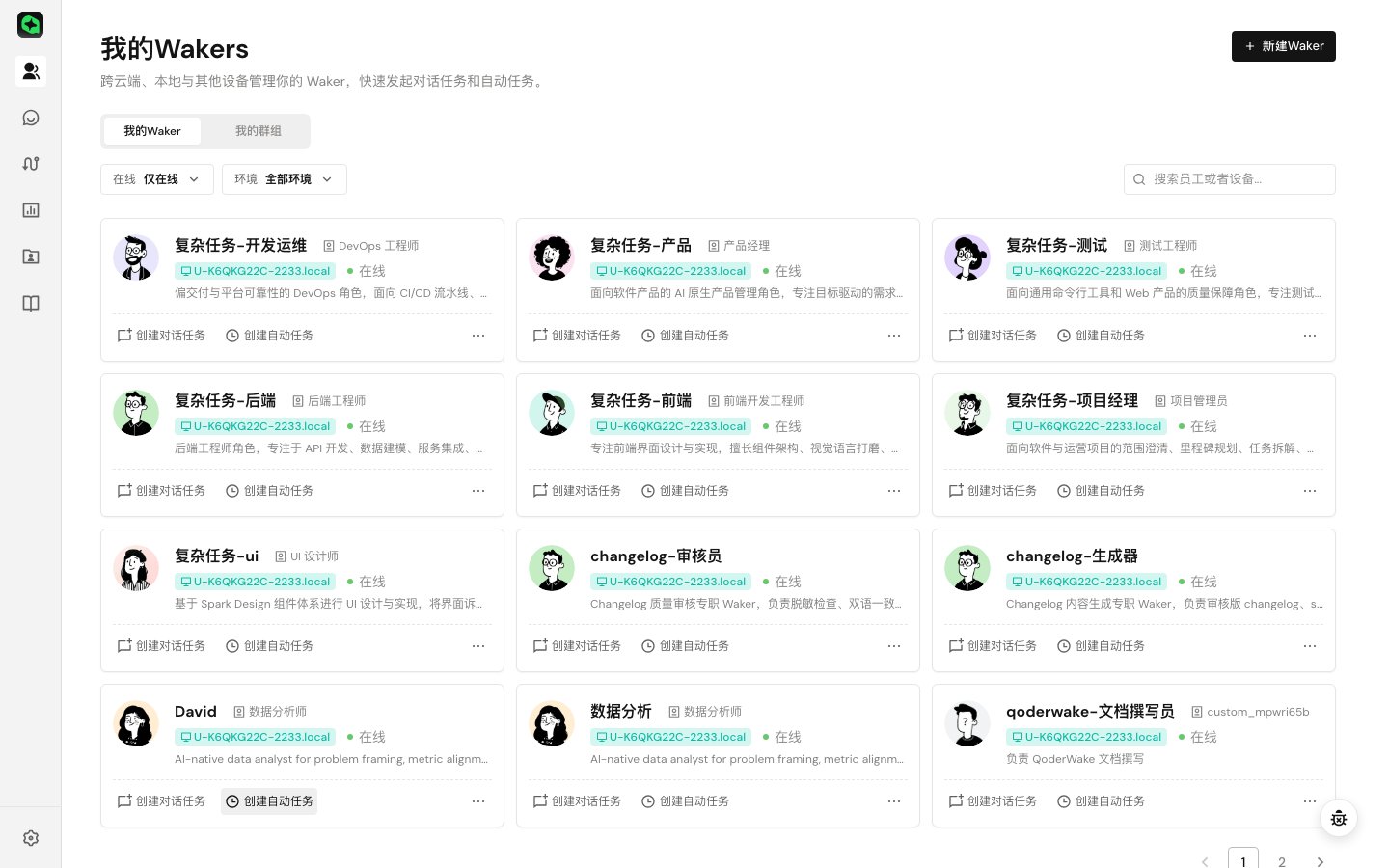1389x868 pixels.
Task: Switch to 我的群组 tab
Action: click(x=259, y=131)
